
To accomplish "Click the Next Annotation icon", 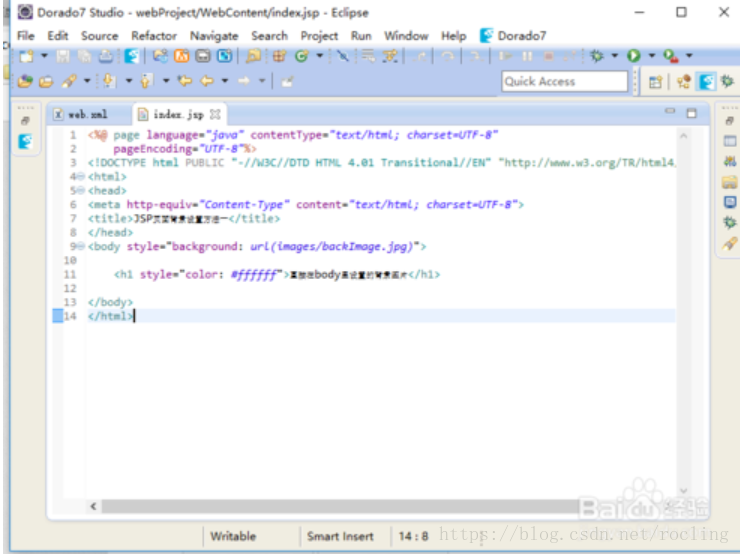I will [109, 81].
